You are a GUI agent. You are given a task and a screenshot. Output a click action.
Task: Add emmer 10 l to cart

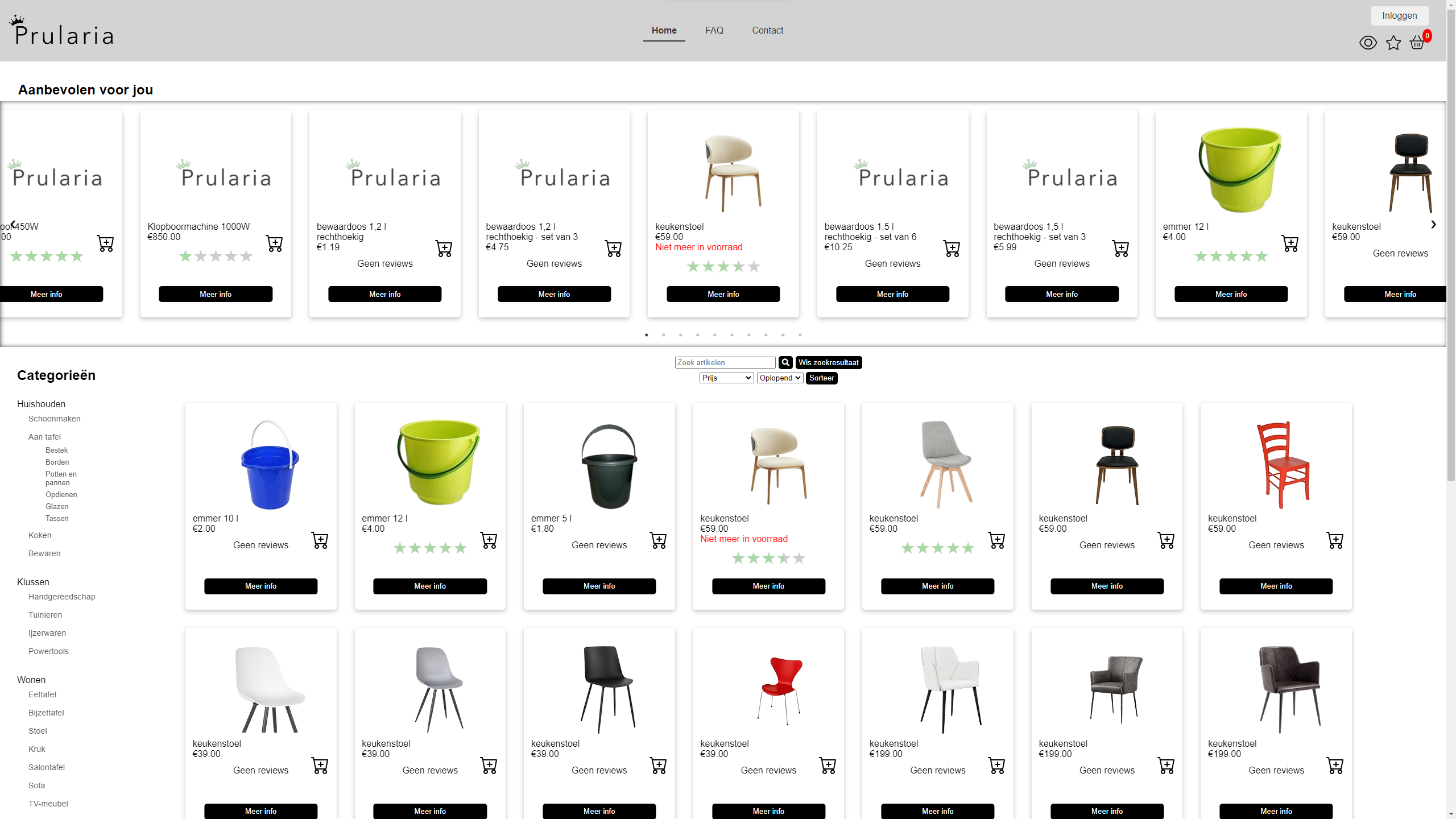(320, 540)
